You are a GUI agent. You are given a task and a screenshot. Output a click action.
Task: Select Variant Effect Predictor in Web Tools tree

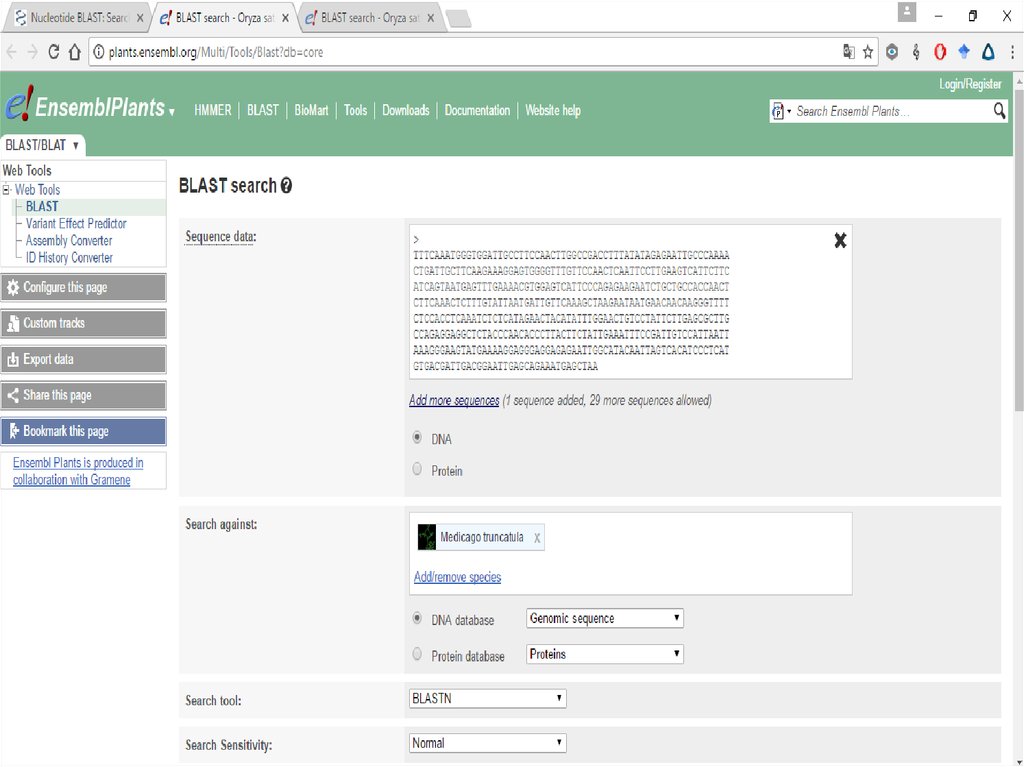pyautogui.click(x=76, y=224)
